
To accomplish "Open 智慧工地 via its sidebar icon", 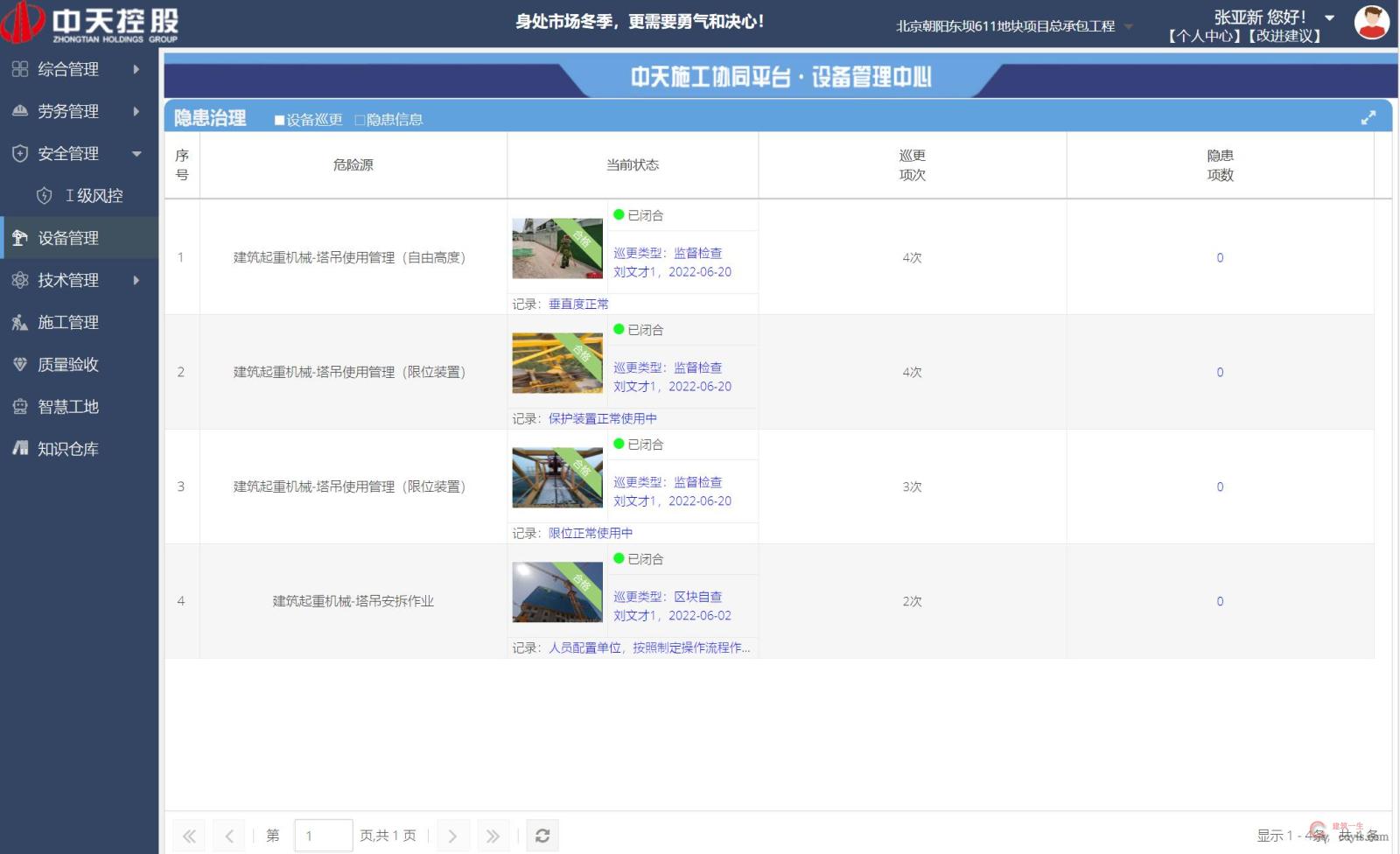I will coord(20,406).
